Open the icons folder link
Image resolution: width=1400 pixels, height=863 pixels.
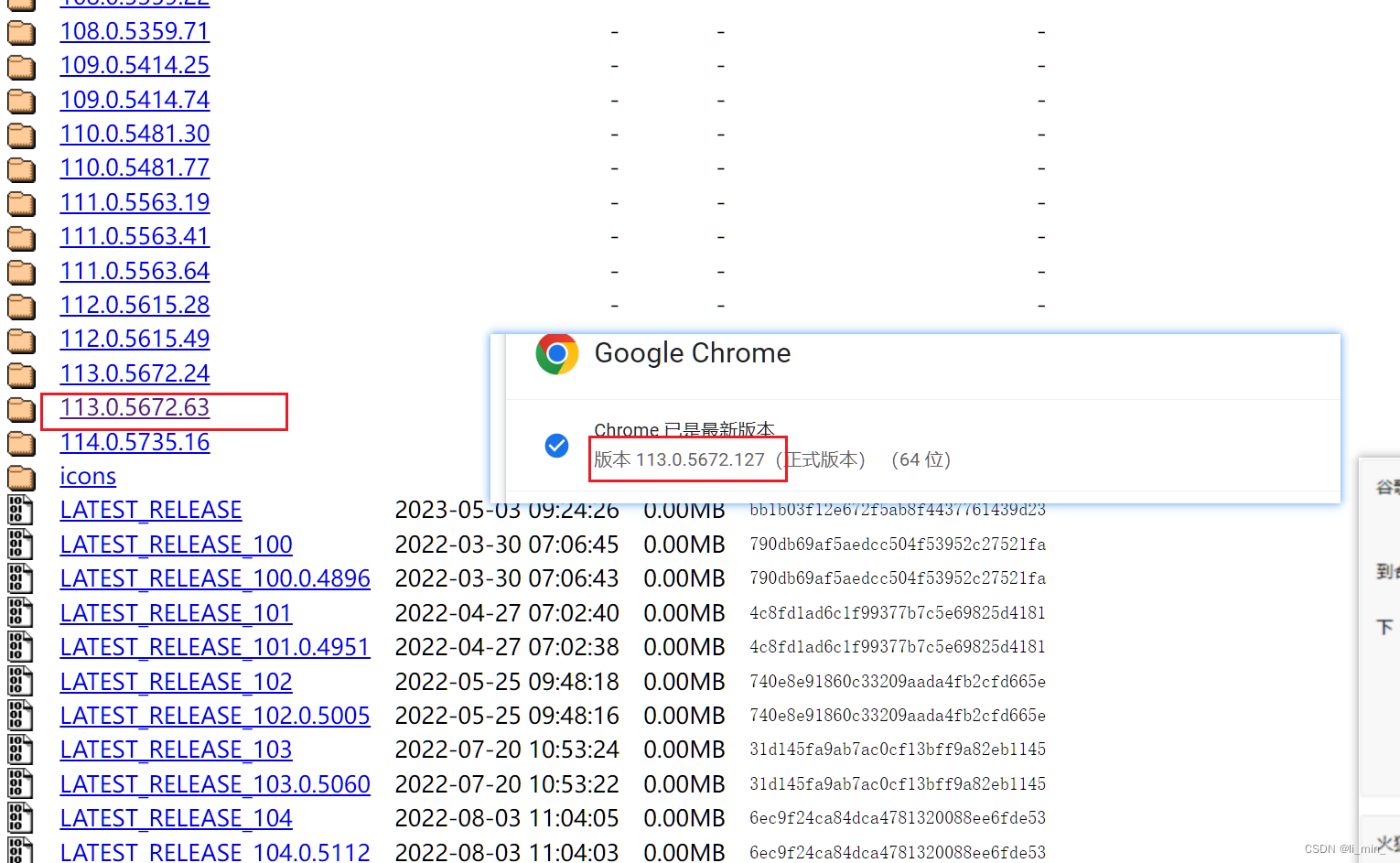pos(87,476)
